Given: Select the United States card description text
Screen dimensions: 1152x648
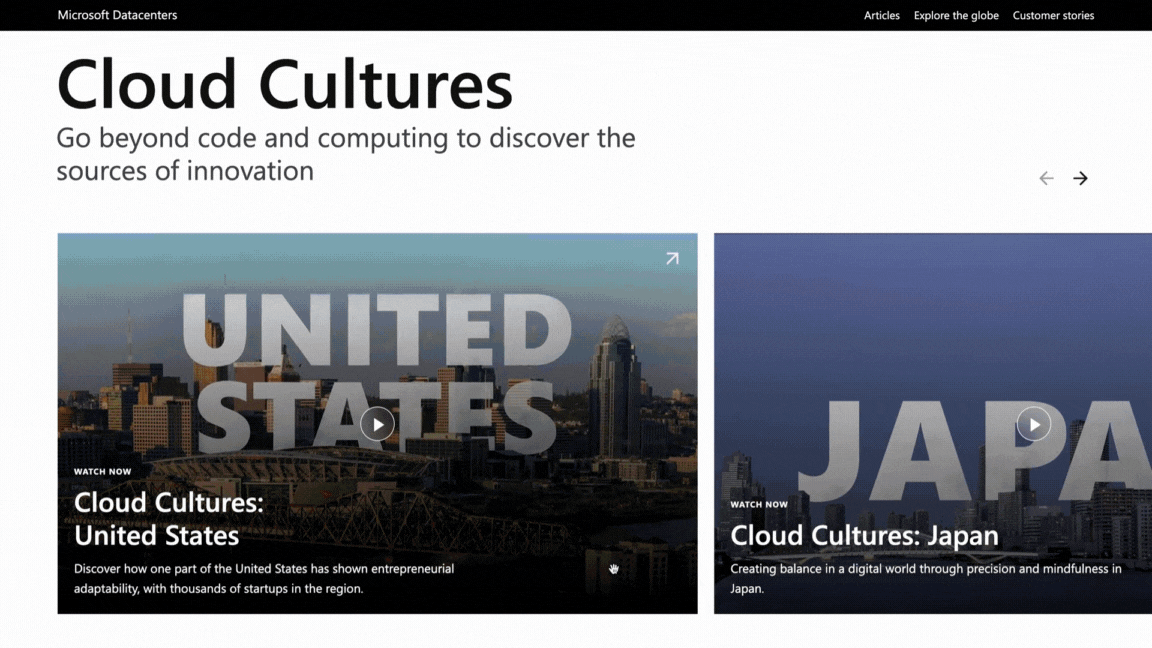Looking at the screenshot, I should click(264, 578).
